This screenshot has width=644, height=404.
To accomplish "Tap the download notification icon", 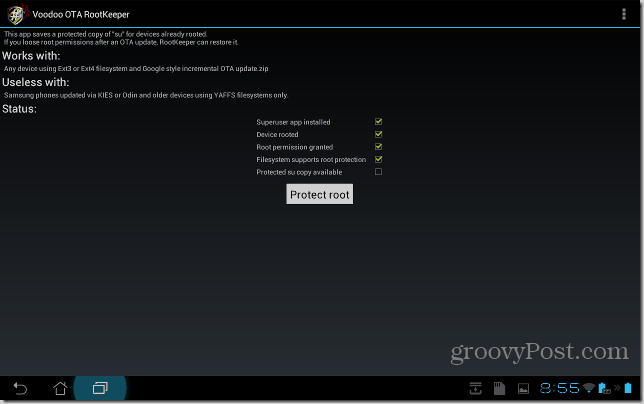I will pyautogui.click(x=476, y=388).
